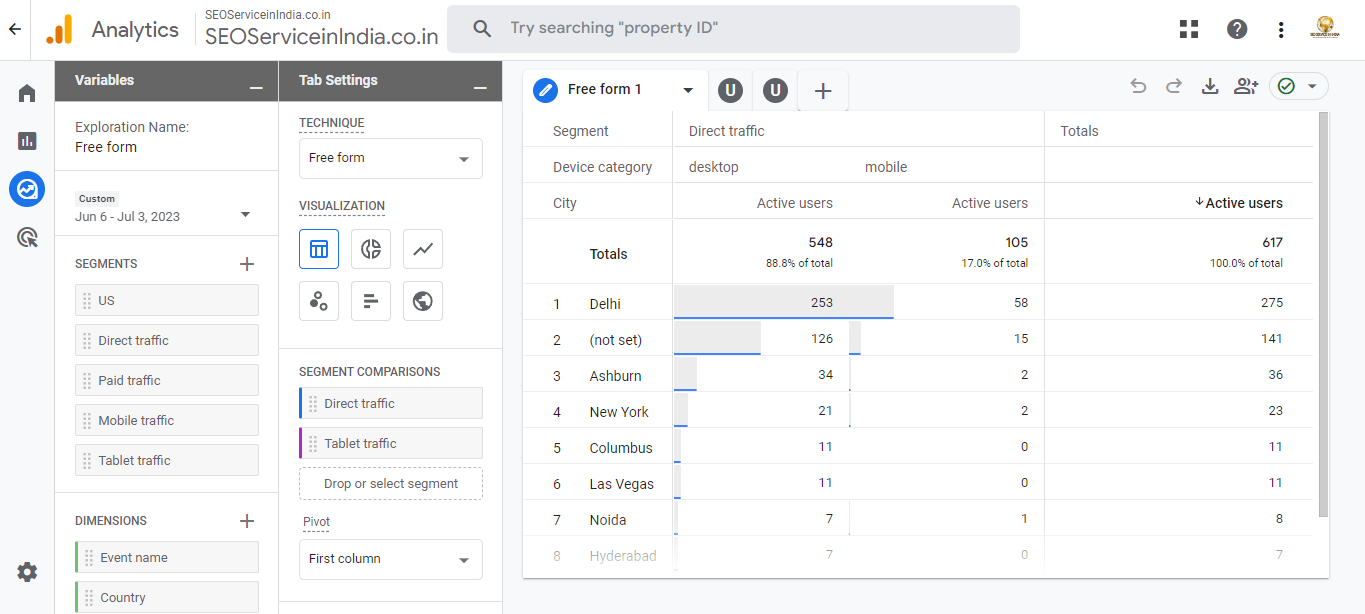Viewport: 1365px width, 614px height.
Task: Select the table visualization type
Action: tap(319, 249)
